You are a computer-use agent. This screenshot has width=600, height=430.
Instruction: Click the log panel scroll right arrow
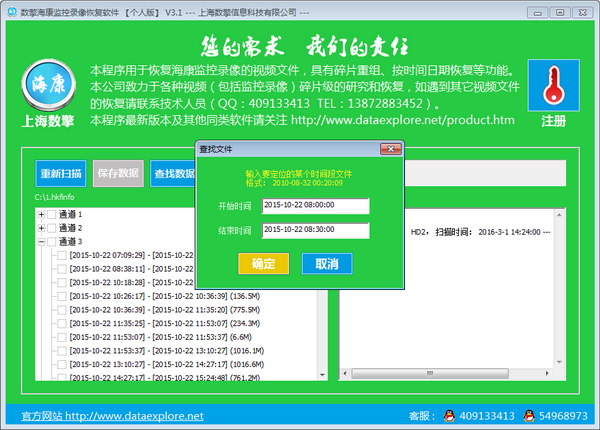pos(547,373)
